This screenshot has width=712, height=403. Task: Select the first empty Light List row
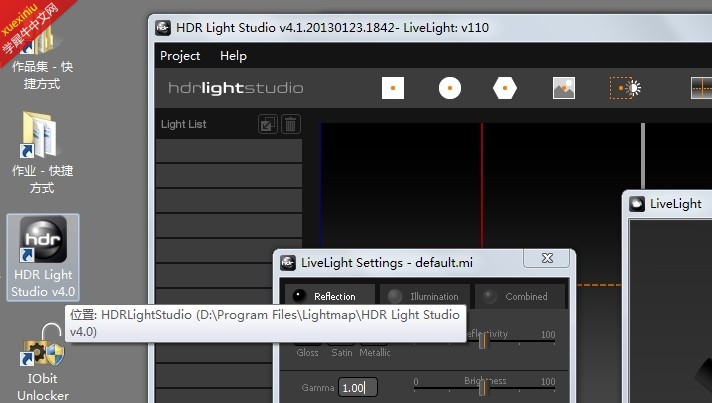pos(229,151)
